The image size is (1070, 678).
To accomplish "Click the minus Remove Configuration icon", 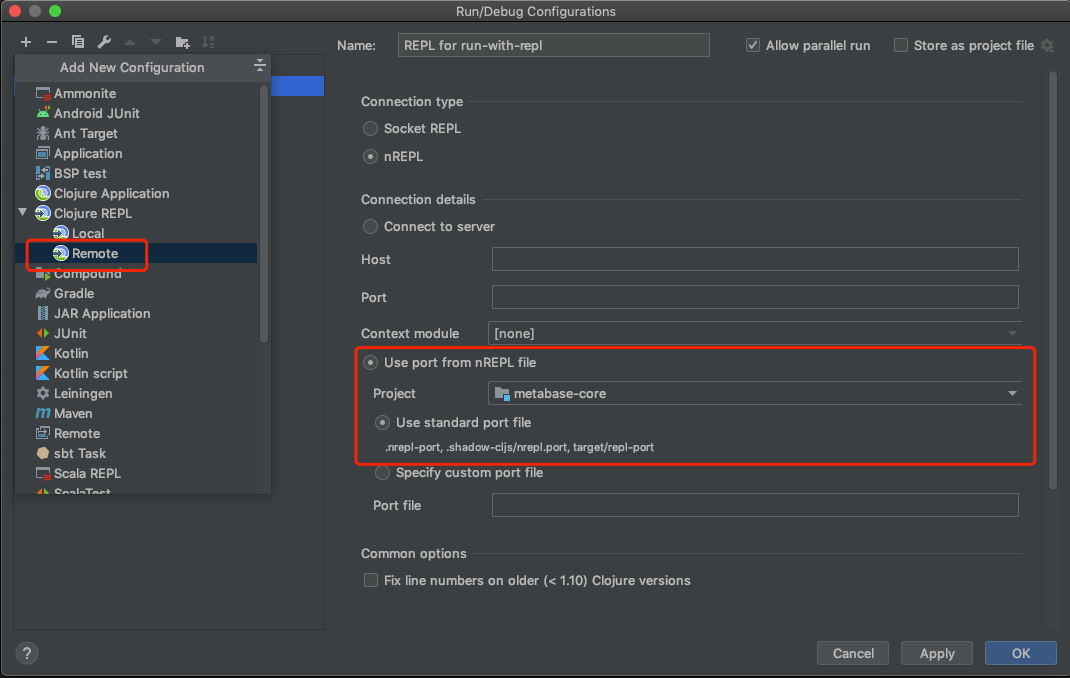I will (52, 42).
